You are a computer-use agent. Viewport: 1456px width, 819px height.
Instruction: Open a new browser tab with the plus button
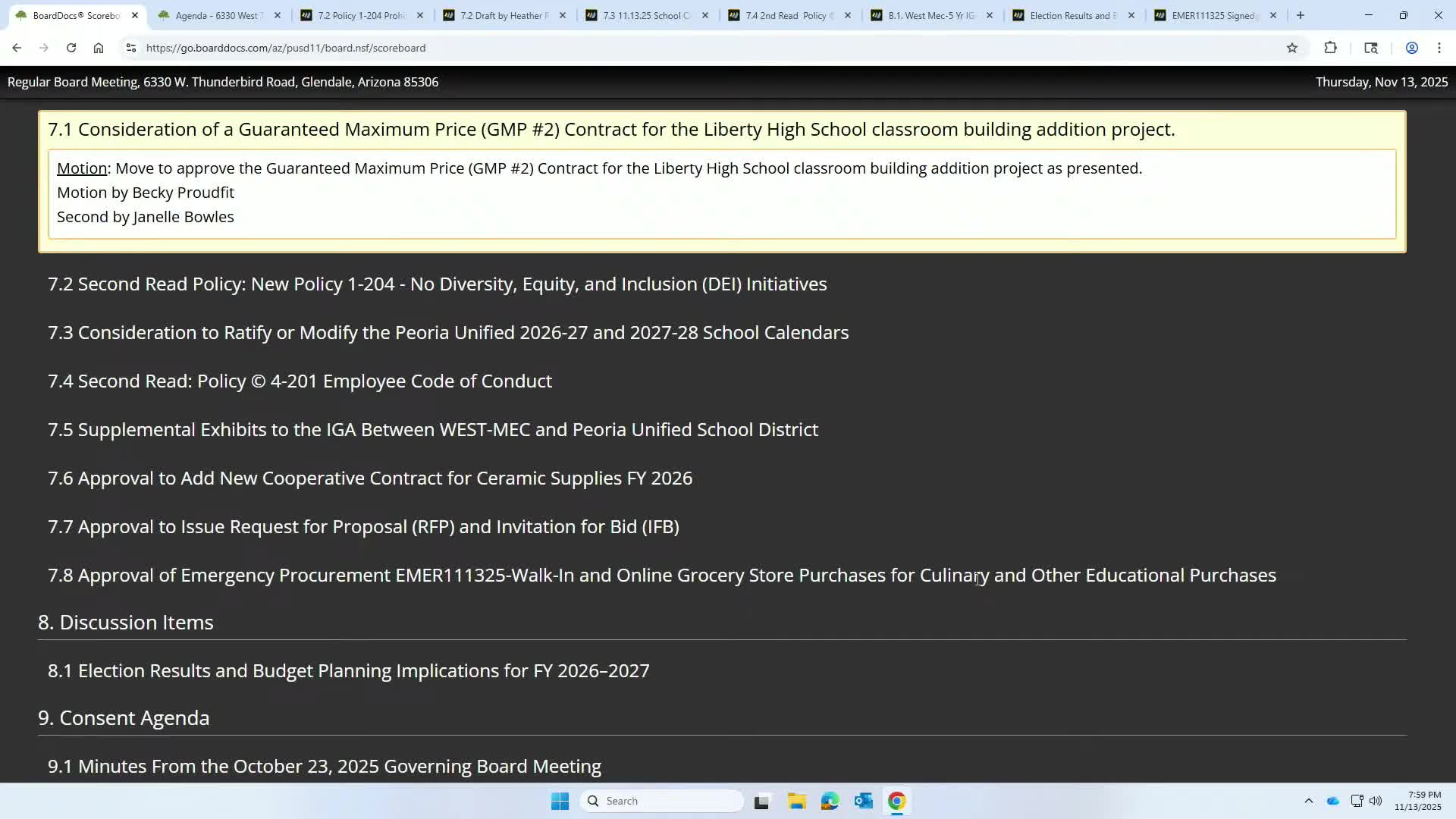point(1301,15)
